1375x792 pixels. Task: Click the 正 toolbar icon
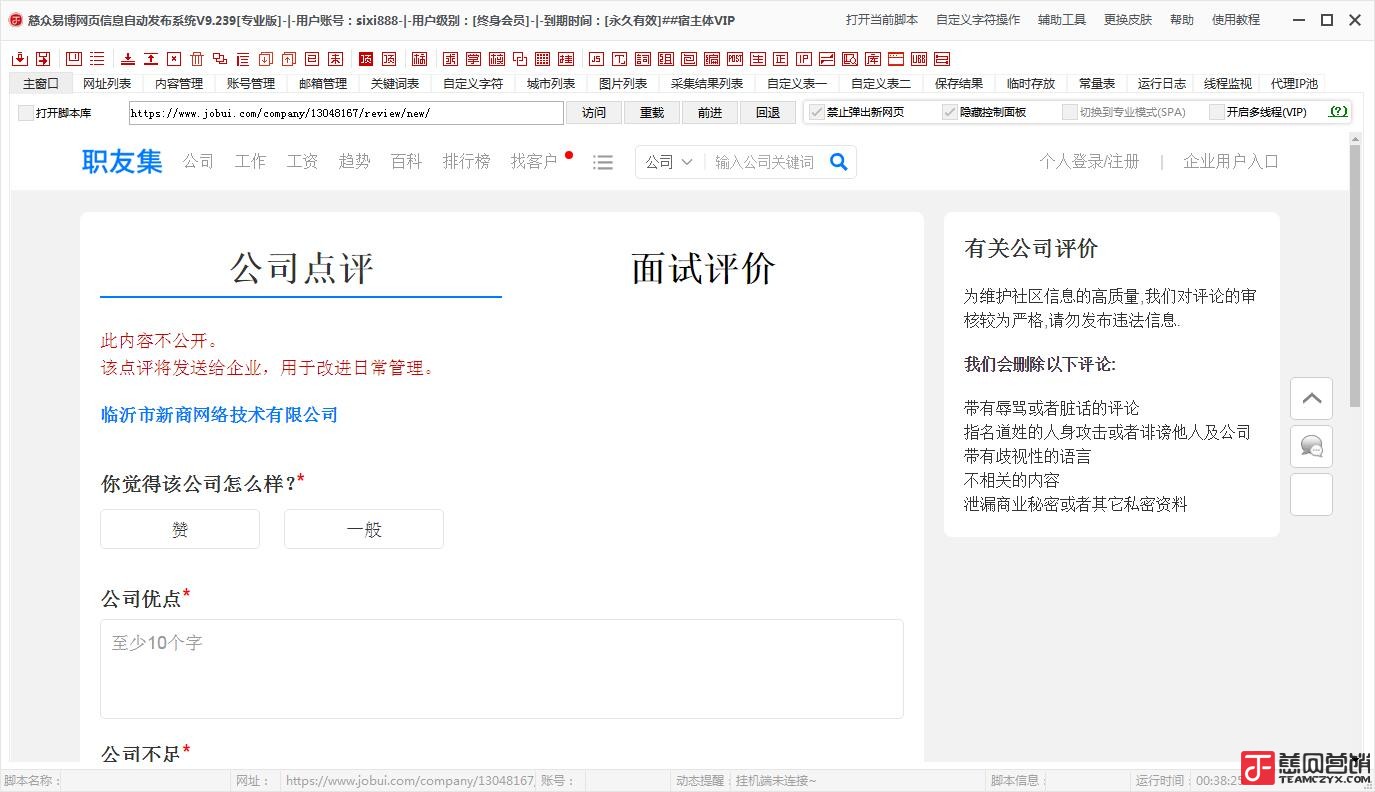coord(780,59)
